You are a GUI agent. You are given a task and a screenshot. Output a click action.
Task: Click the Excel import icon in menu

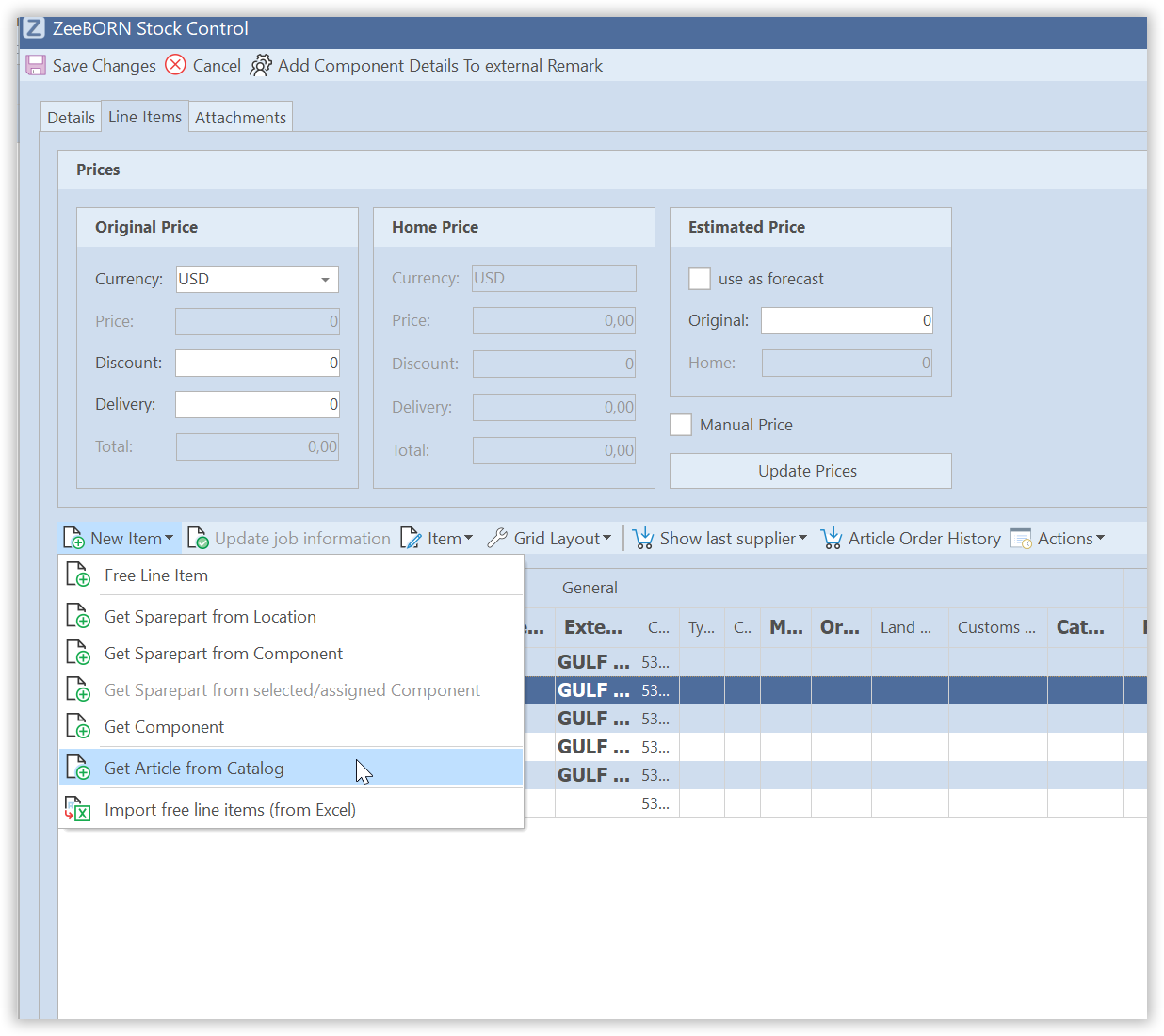[77, 809]
